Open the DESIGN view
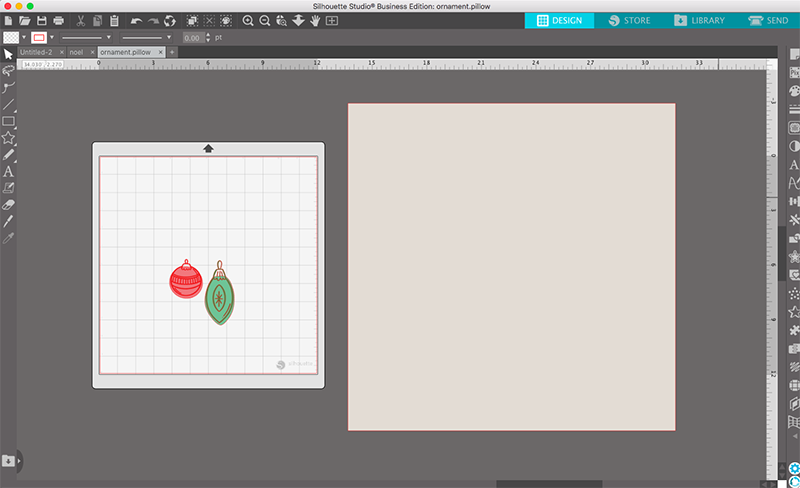This screenshot has height=488, width=800. pos(559,20)
